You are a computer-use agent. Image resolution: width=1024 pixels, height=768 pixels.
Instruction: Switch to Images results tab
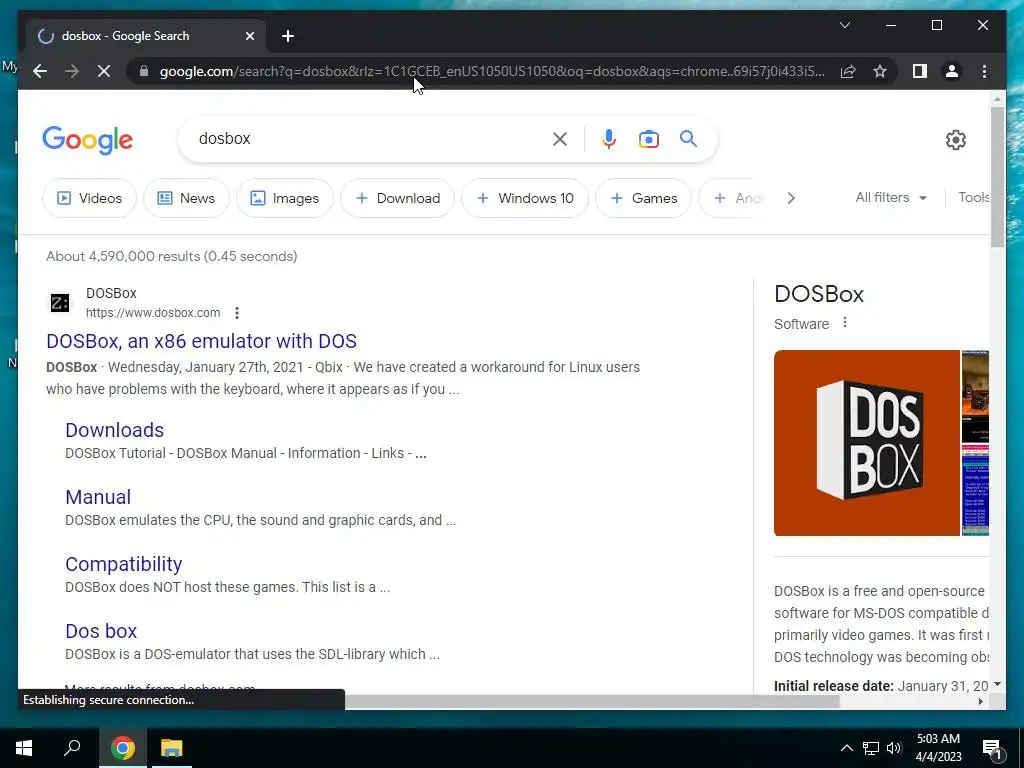click(285, 198)
